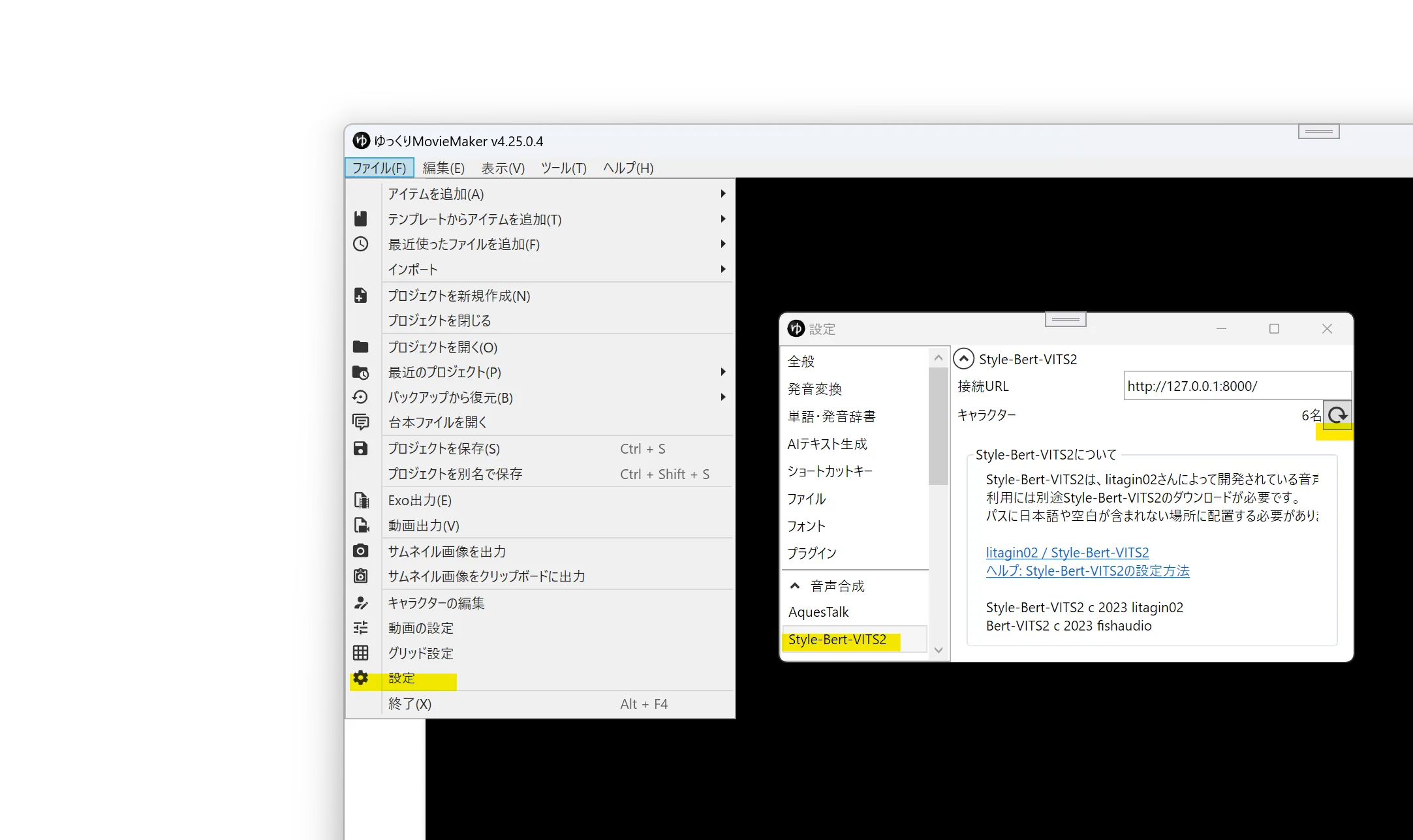Click the clock icon for recently used files
Viewport: 1413px width, 840px height.
pos(360,244)
